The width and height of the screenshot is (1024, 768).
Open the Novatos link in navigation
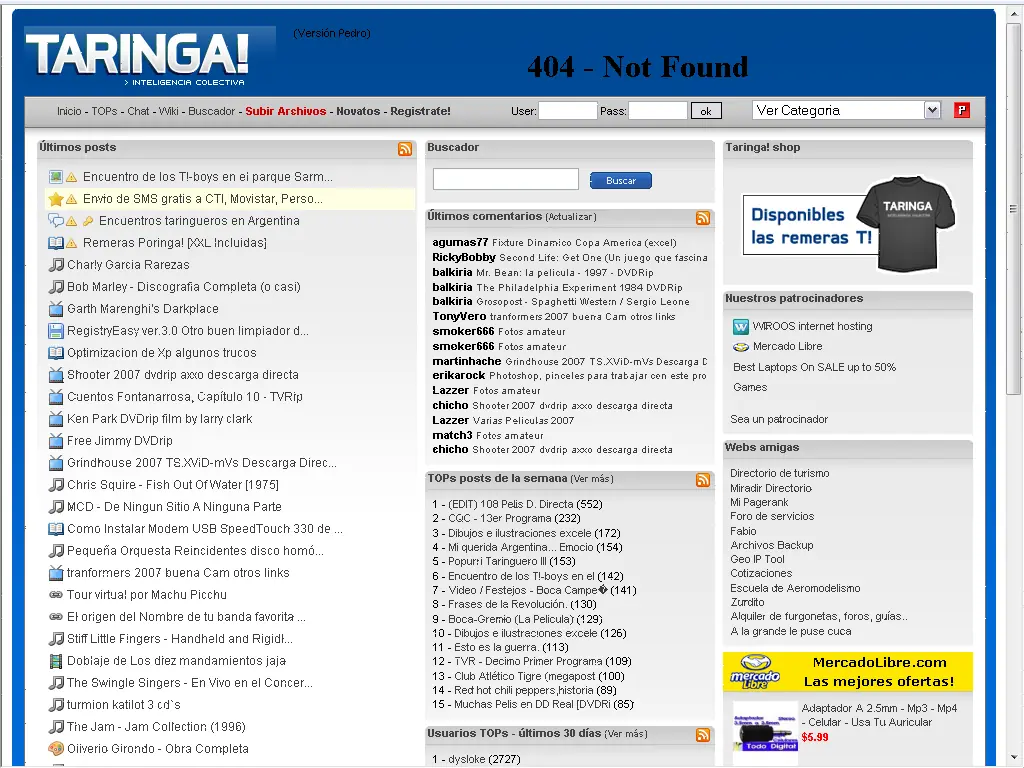[x=358, y=111]
